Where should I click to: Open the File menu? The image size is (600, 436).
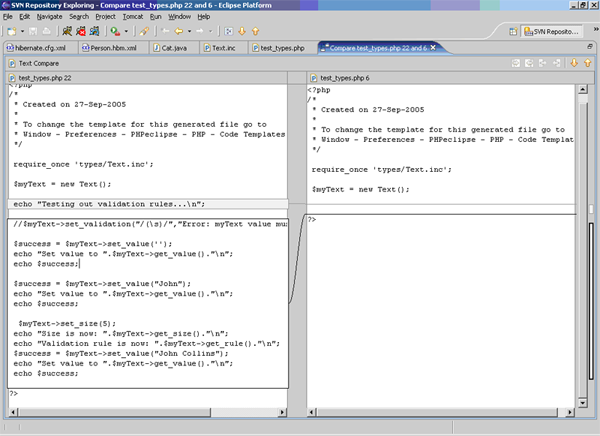(8, 16)
